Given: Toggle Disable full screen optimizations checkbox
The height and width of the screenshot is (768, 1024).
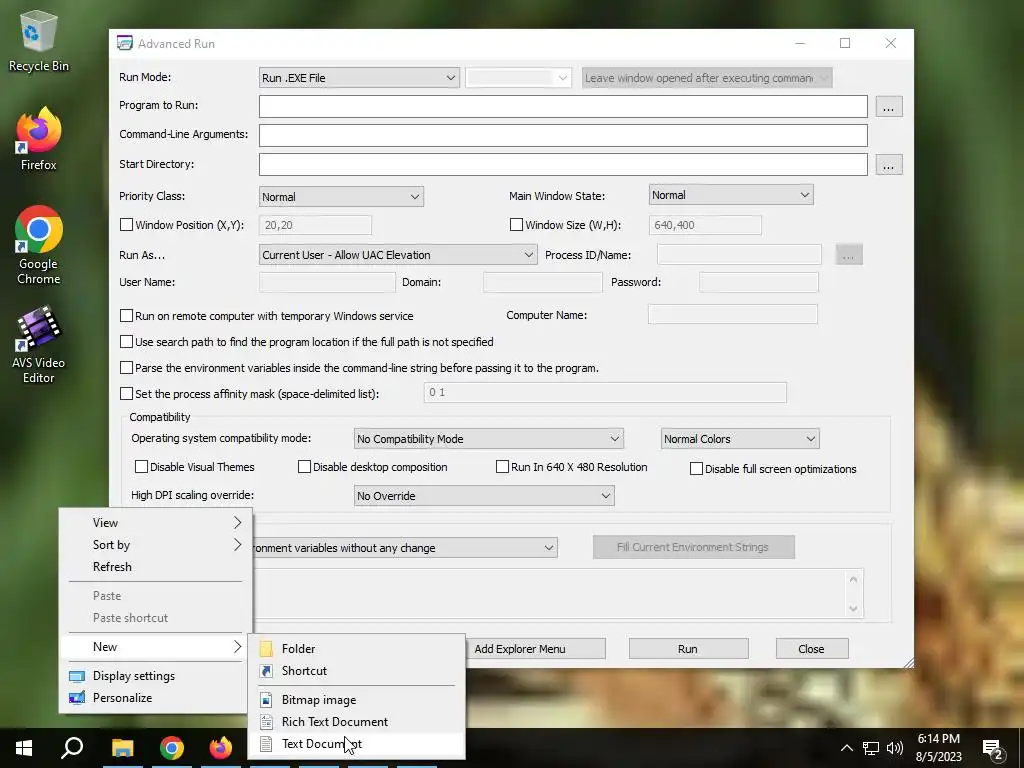Looking at the screenshot, I should point(696,468).
